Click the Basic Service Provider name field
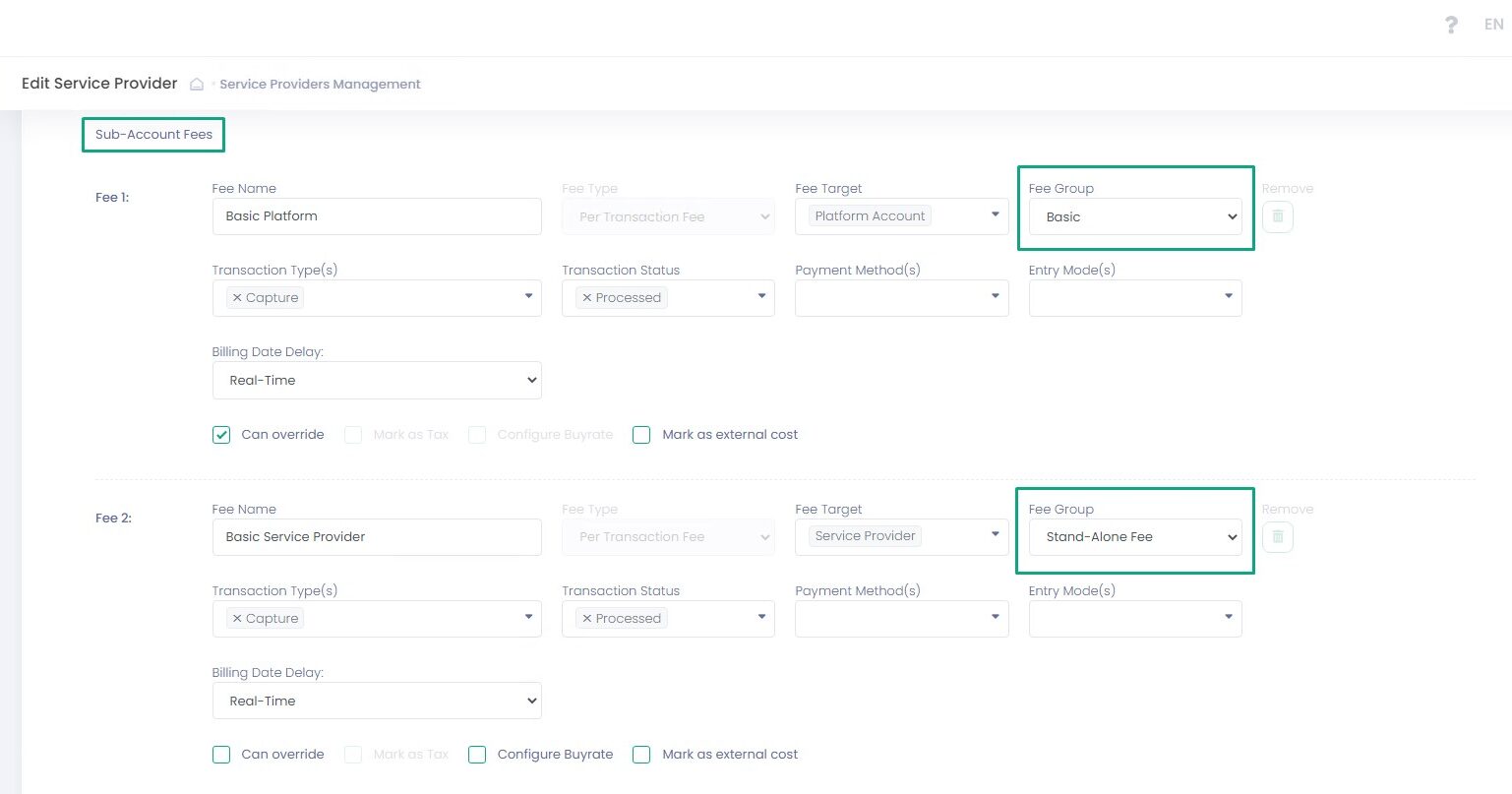 tap(377, 537)
